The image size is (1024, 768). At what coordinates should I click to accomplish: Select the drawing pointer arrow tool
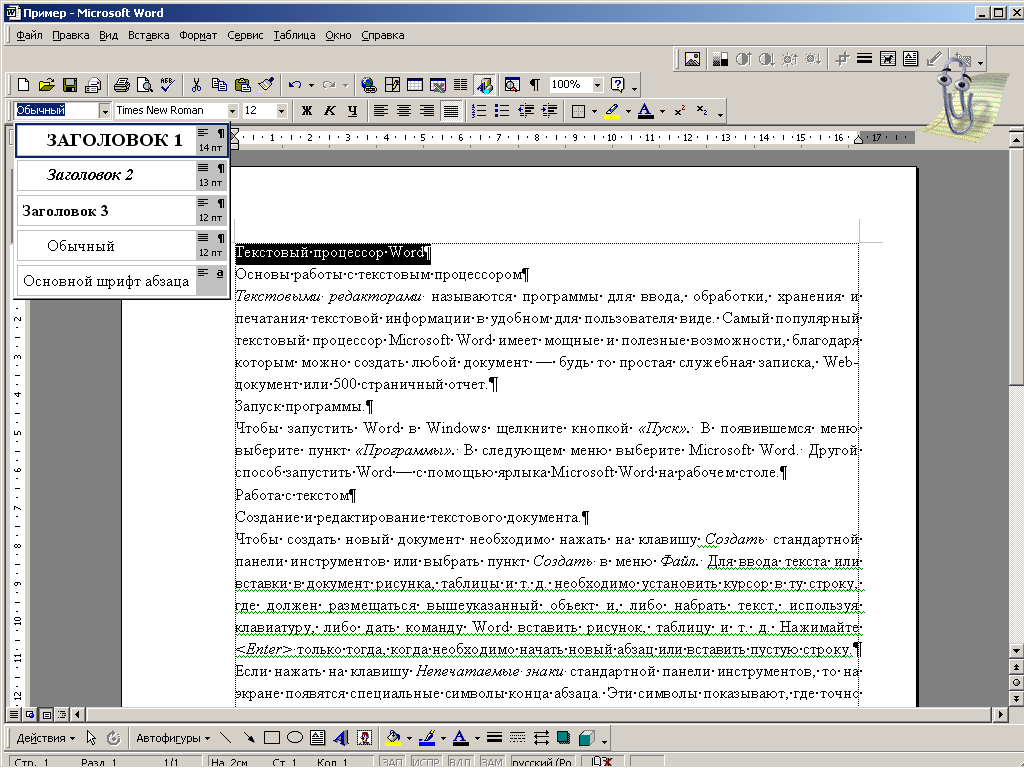click(91, 739)
